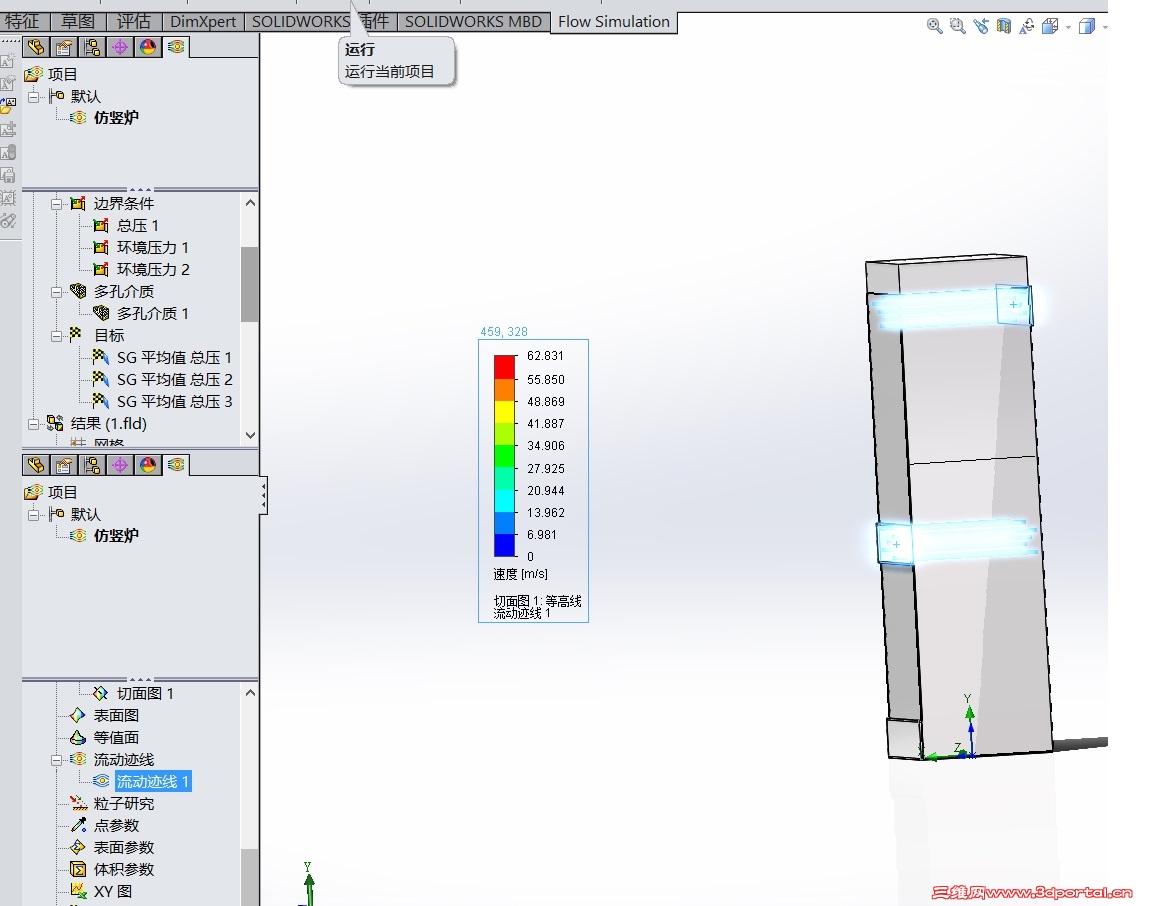Open View Orientation dropdown arrow

tap(1068, 28)
